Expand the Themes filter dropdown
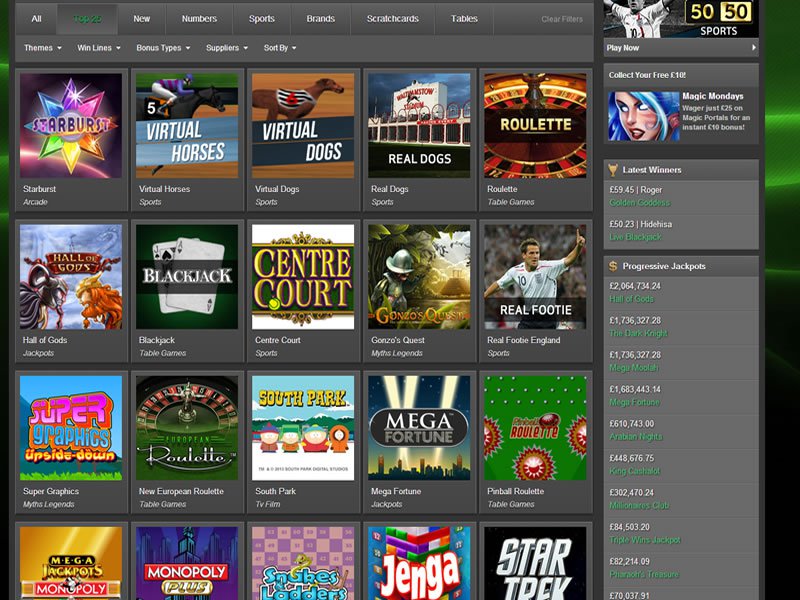The height and width of the screenshot is (600, 800). pyautogui.click(x=42, y=48)
